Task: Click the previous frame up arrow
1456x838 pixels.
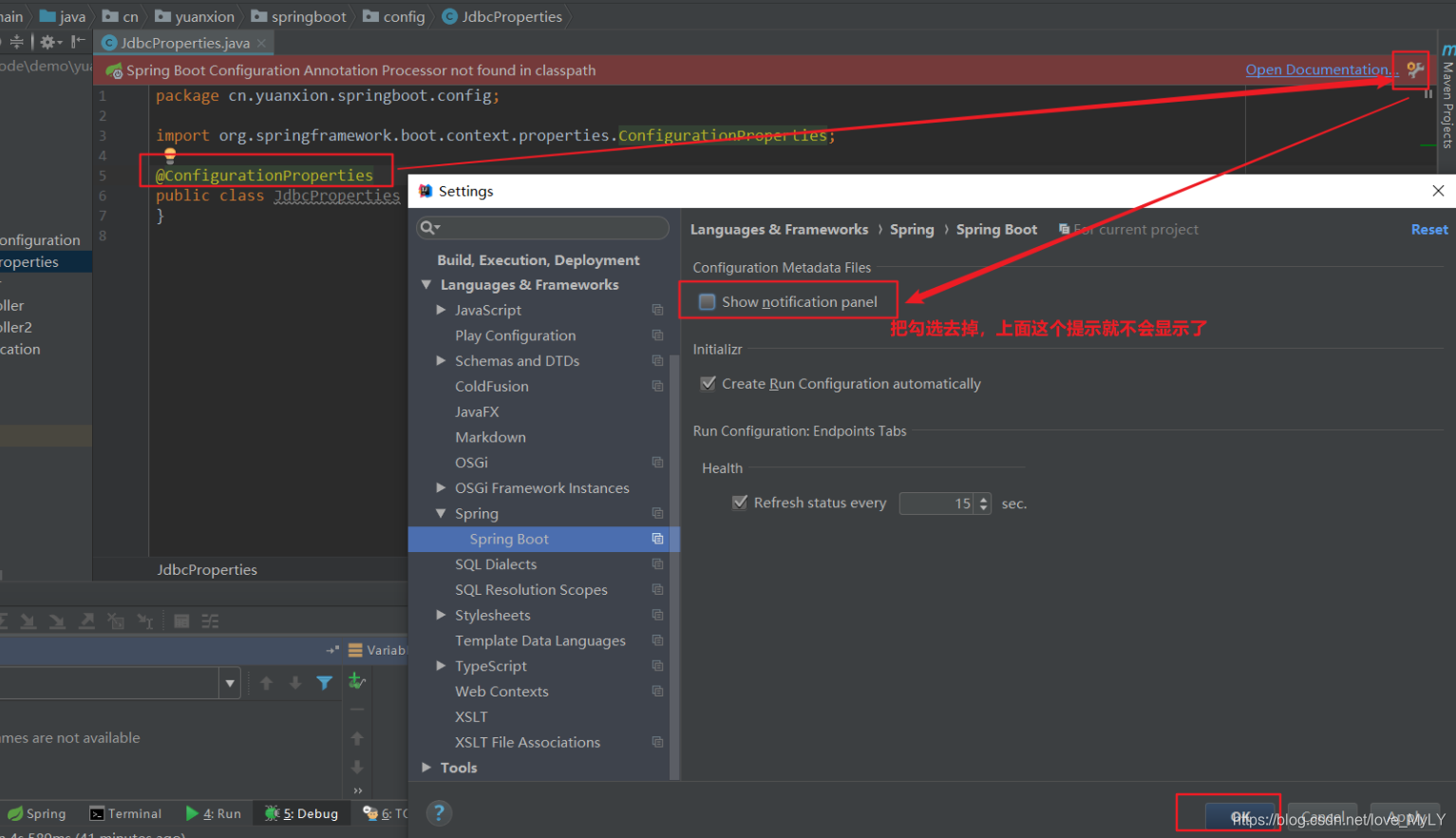Action: pos(266,683)
